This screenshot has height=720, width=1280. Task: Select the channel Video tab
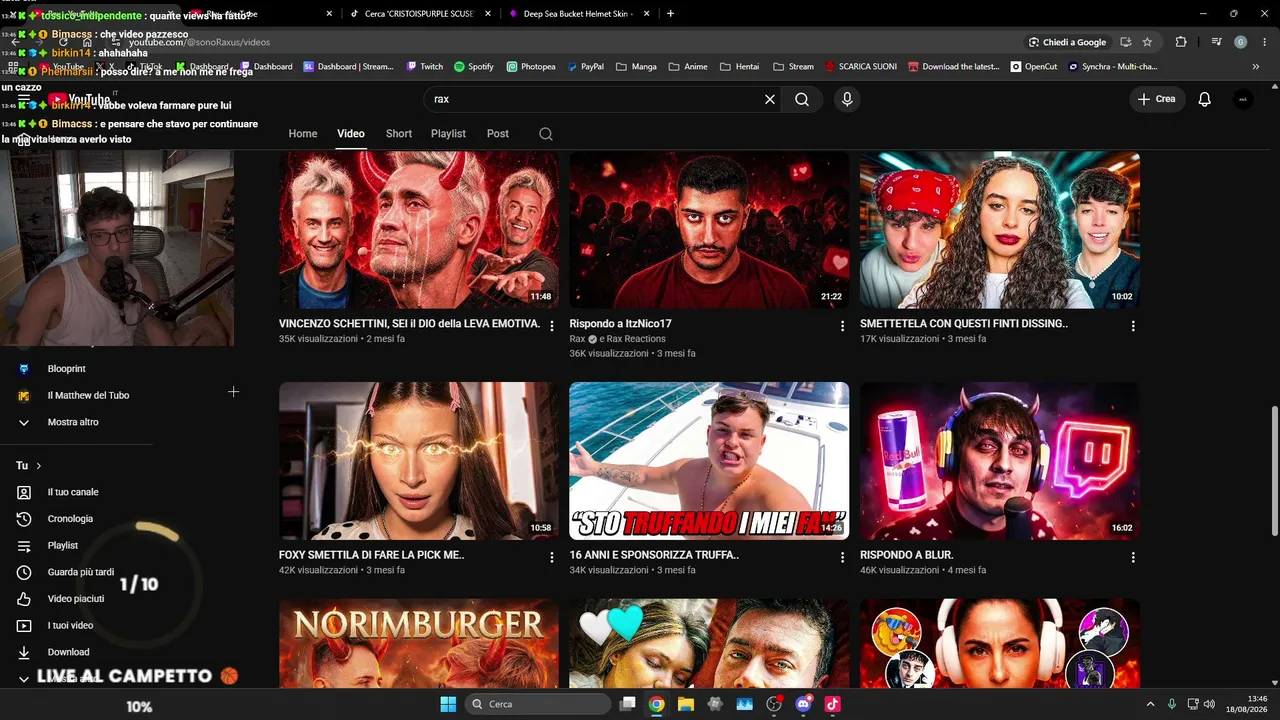coord(351,134)
